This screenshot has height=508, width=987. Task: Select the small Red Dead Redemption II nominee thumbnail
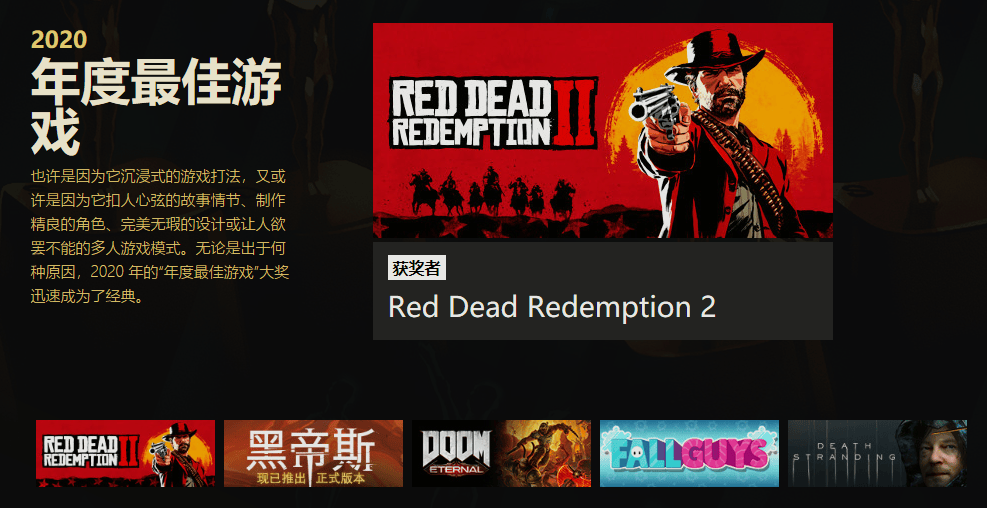pyautogui.click(x=125, y=453)
